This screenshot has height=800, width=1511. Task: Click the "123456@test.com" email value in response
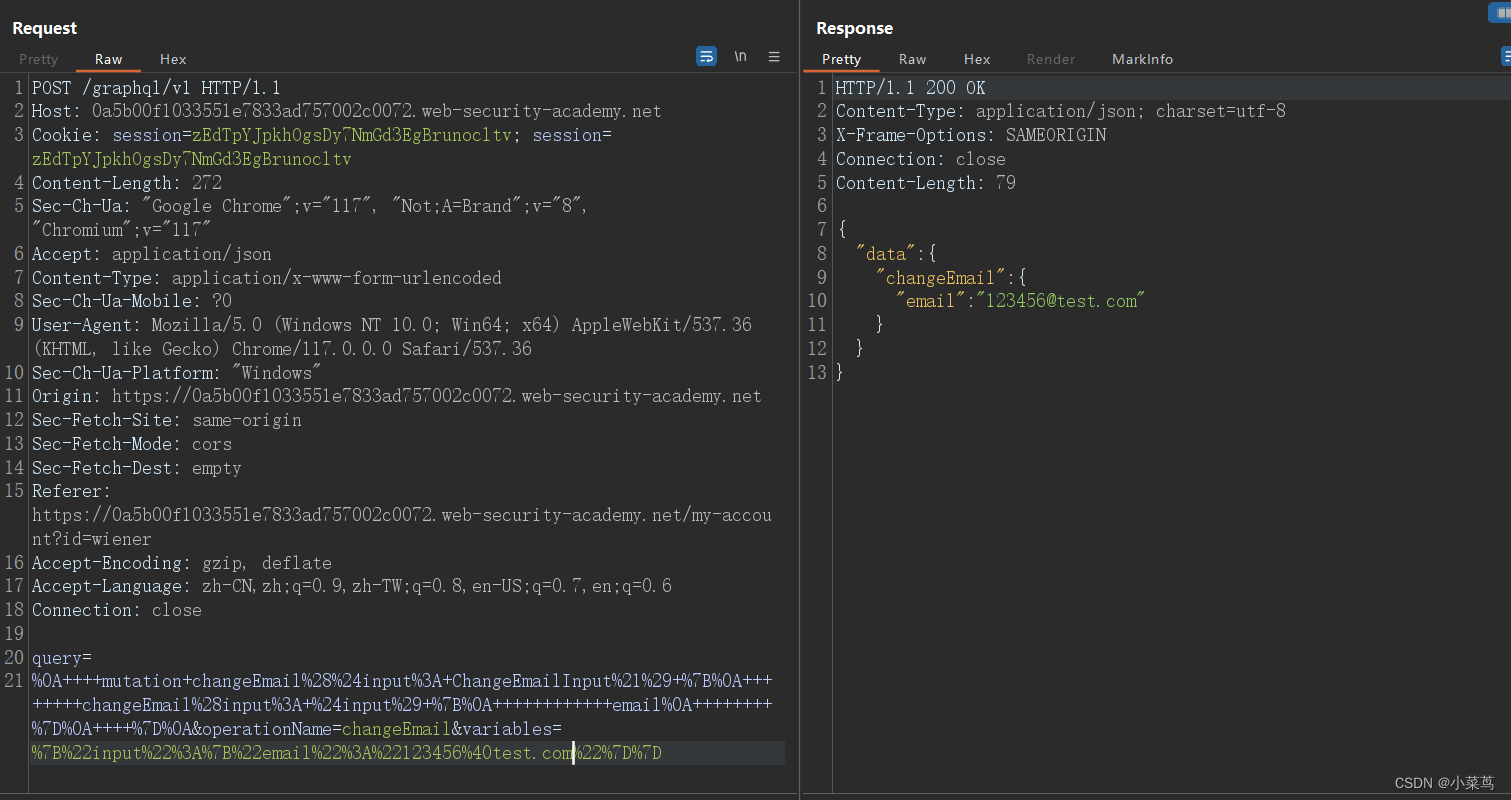tap(1061, 301)
